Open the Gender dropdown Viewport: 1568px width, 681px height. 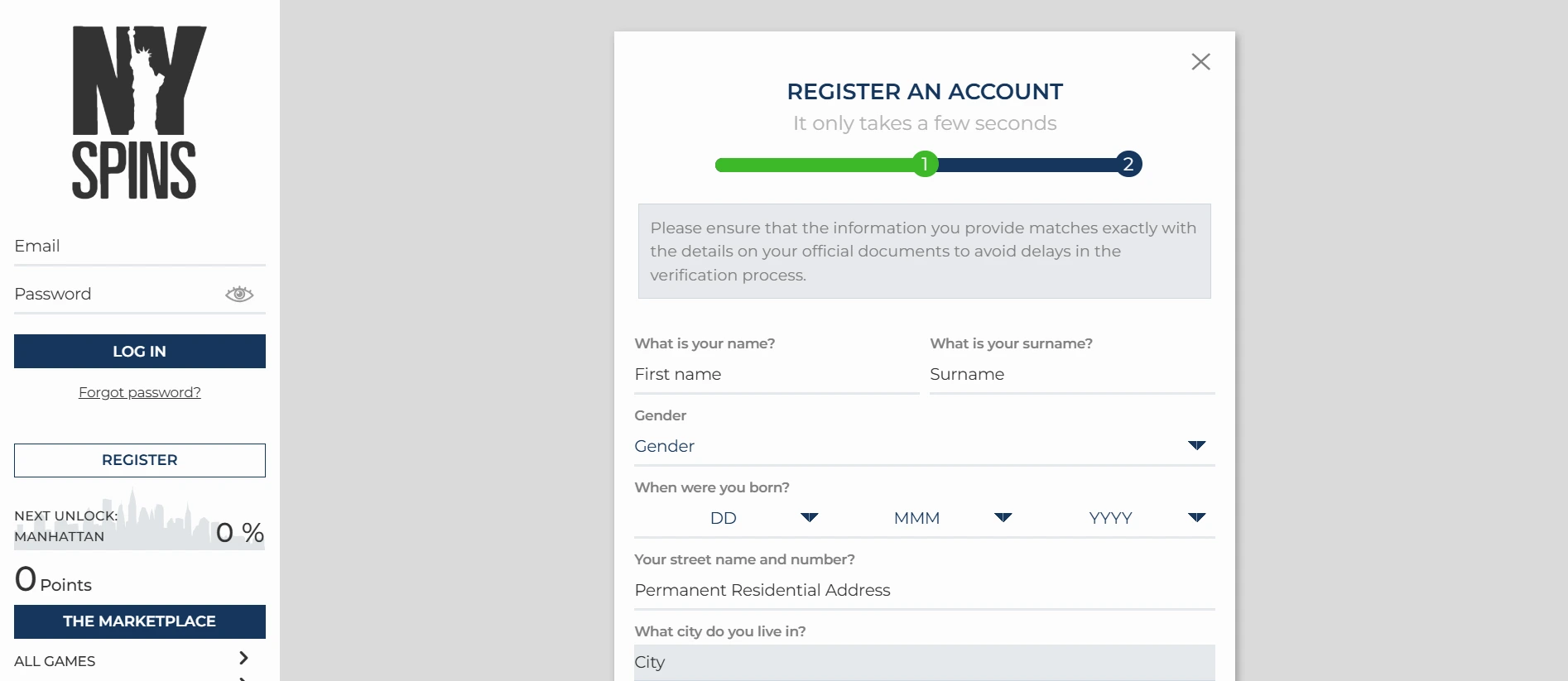(x=924, y=446)
